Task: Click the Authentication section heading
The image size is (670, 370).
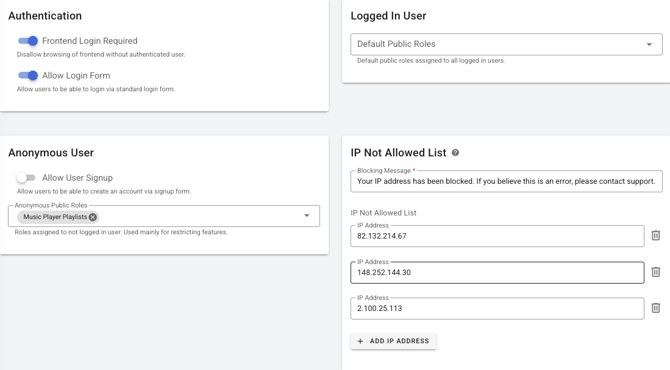Action: coord(45,16)
